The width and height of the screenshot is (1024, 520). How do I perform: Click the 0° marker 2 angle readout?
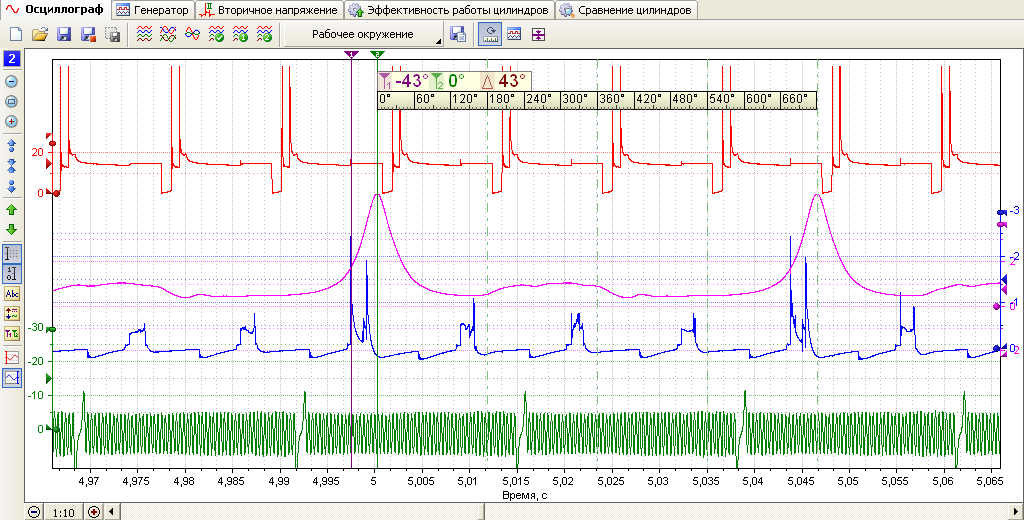point(450,81)
